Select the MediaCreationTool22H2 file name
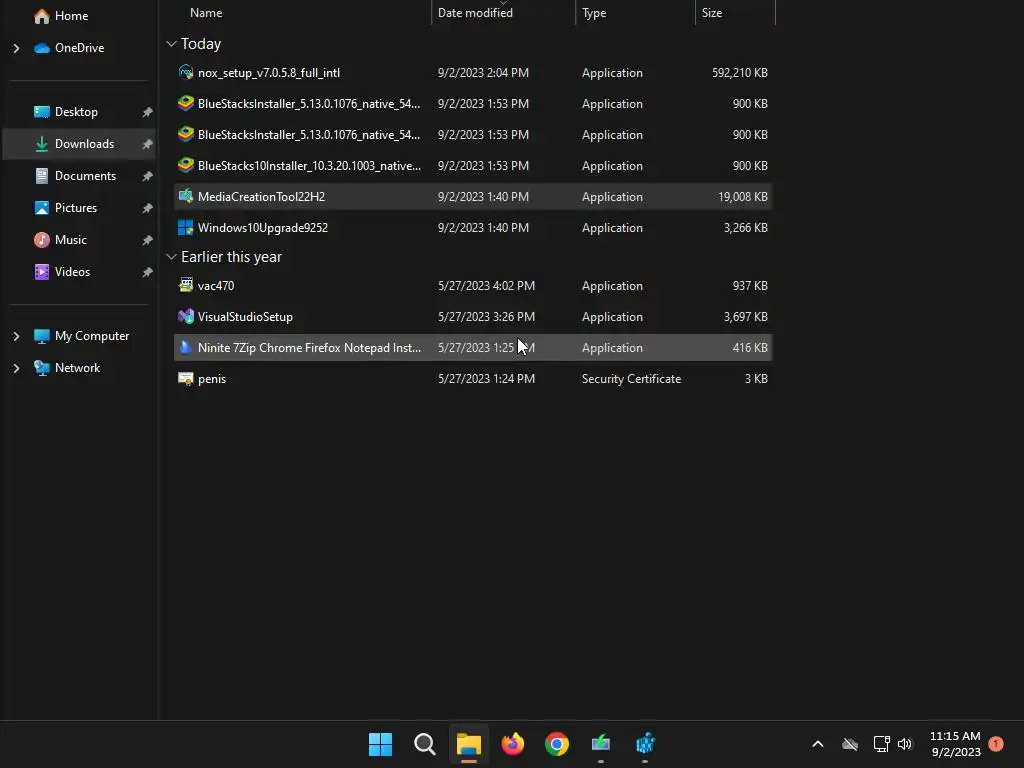Screen dimensions: 1024x768 pos(261,197)
